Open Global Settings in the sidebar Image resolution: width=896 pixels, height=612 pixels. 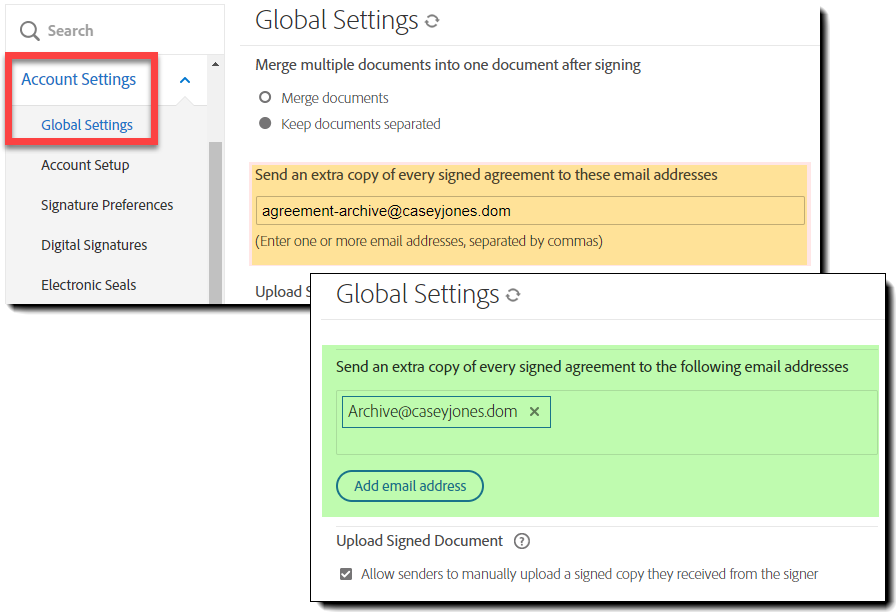tap(87, 125)
